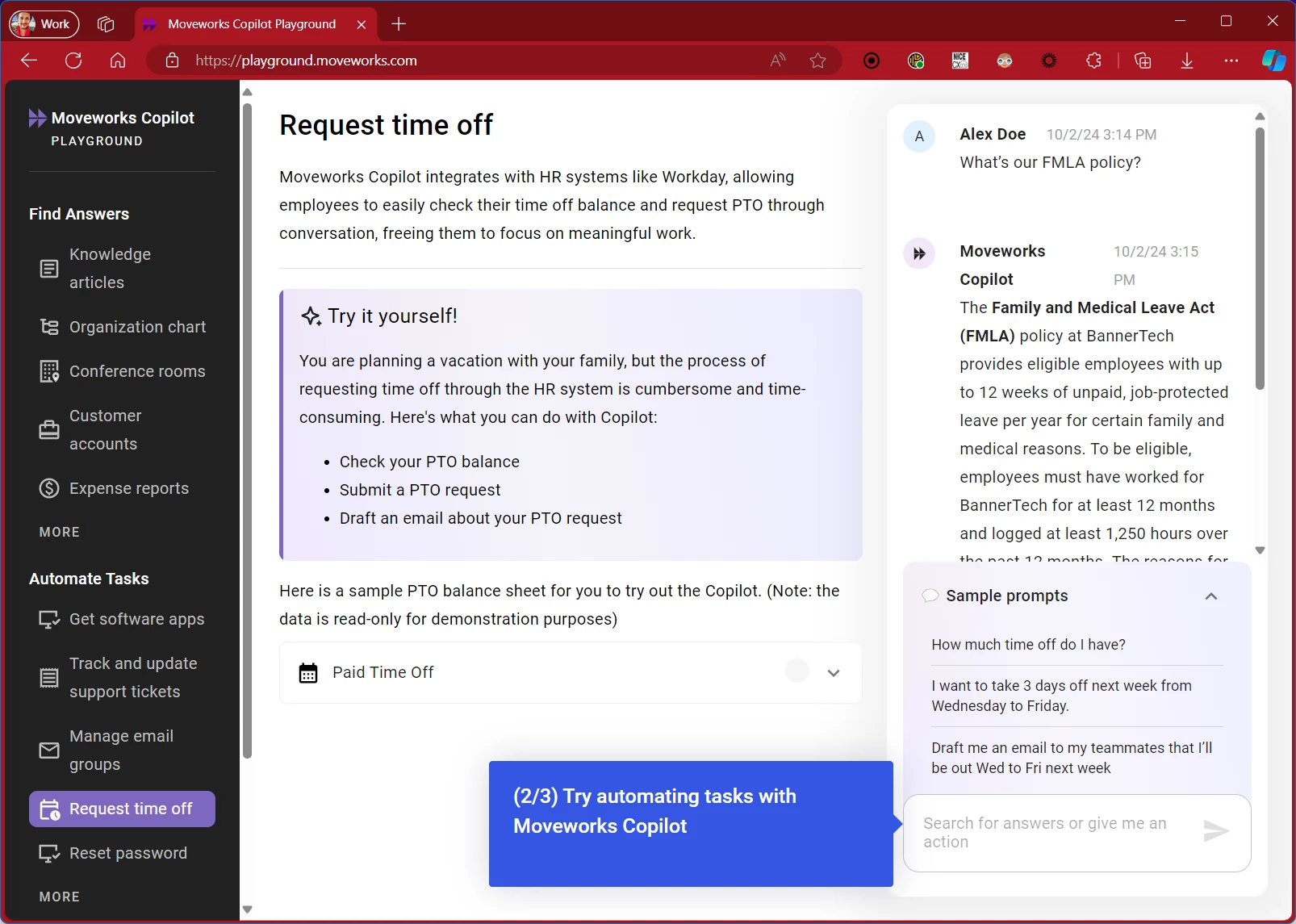Click the Request time off calendar icon
Image resolution: width=1296 pixels, height=924 pixels.
click(49, 809)
